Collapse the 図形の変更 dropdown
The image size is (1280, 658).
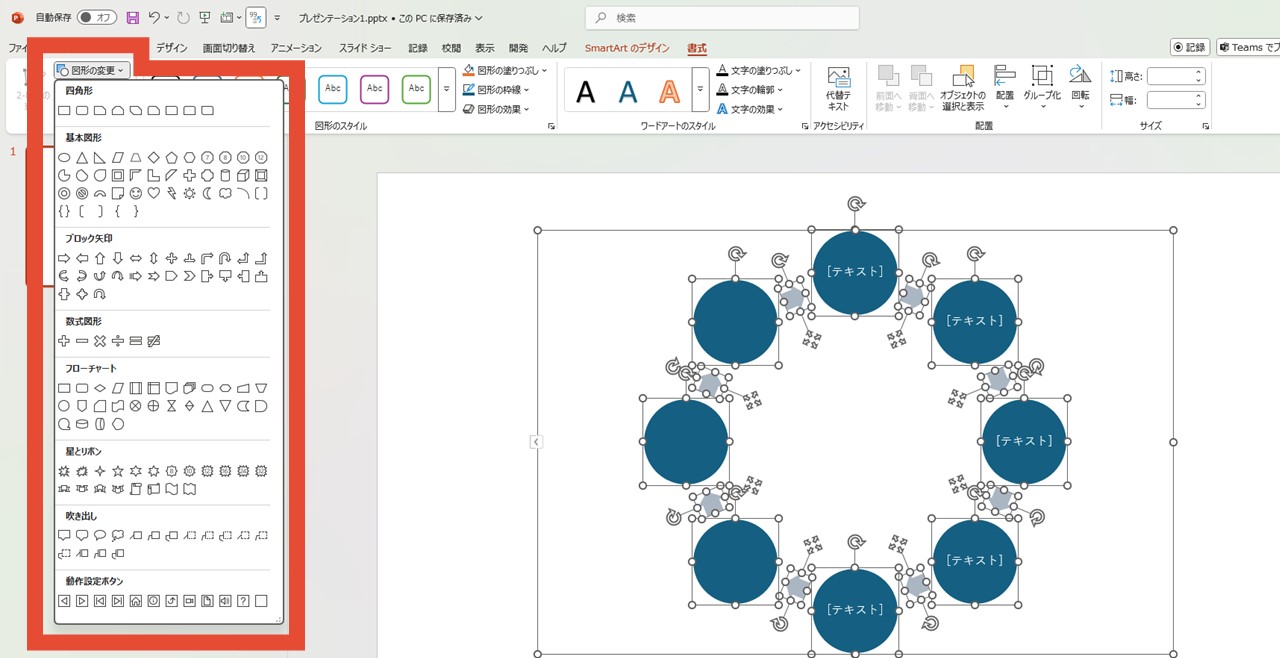[91, 70]
